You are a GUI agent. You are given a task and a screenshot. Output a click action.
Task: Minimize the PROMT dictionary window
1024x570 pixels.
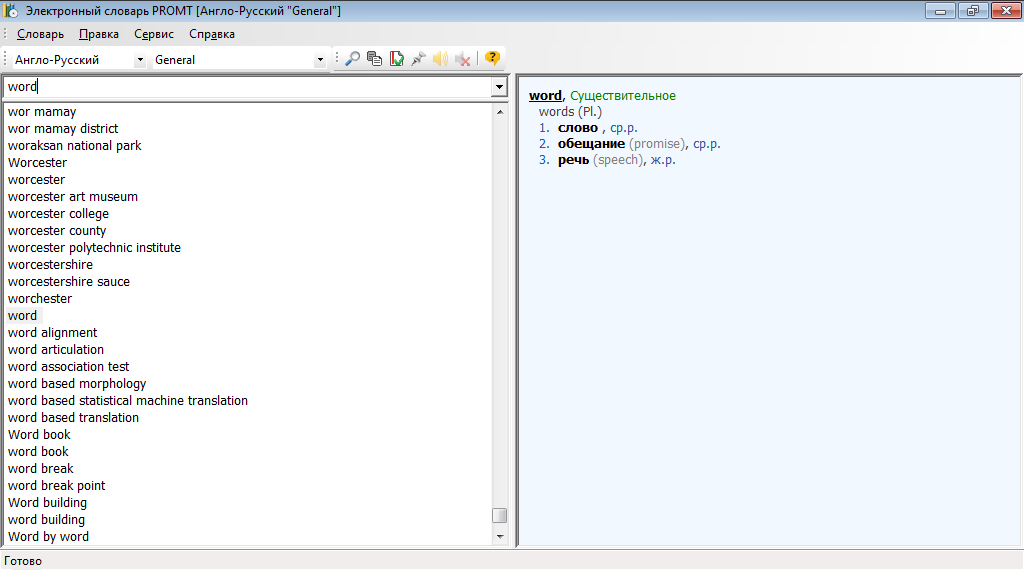click(x=940, y=10)
